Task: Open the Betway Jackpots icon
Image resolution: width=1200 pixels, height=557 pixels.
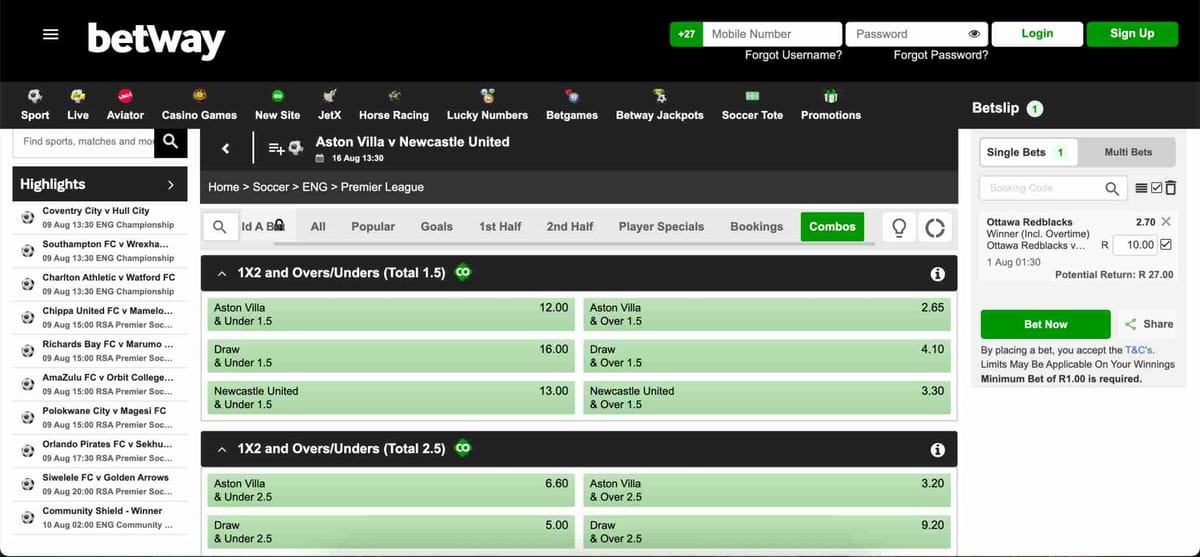Action: pos(659,96)
